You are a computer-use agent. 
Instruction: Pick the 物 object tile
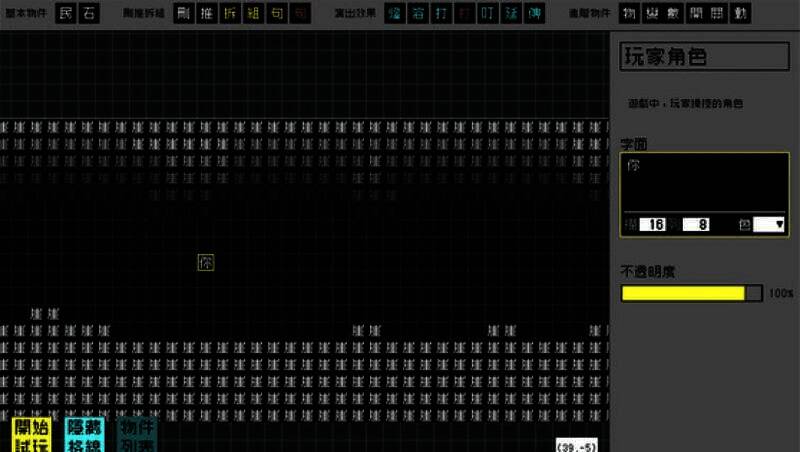pos(629,14)
